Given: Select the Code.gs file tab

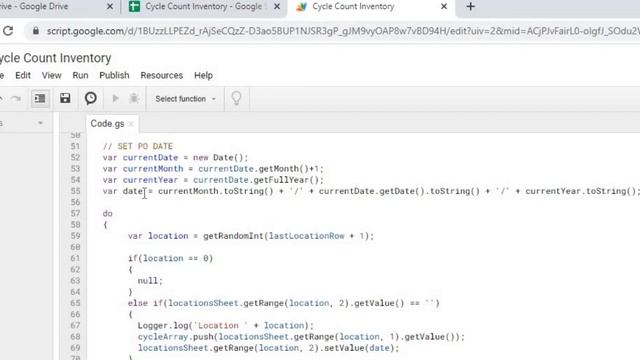Looking at the screenshot, I should click(x=107, y=124).
